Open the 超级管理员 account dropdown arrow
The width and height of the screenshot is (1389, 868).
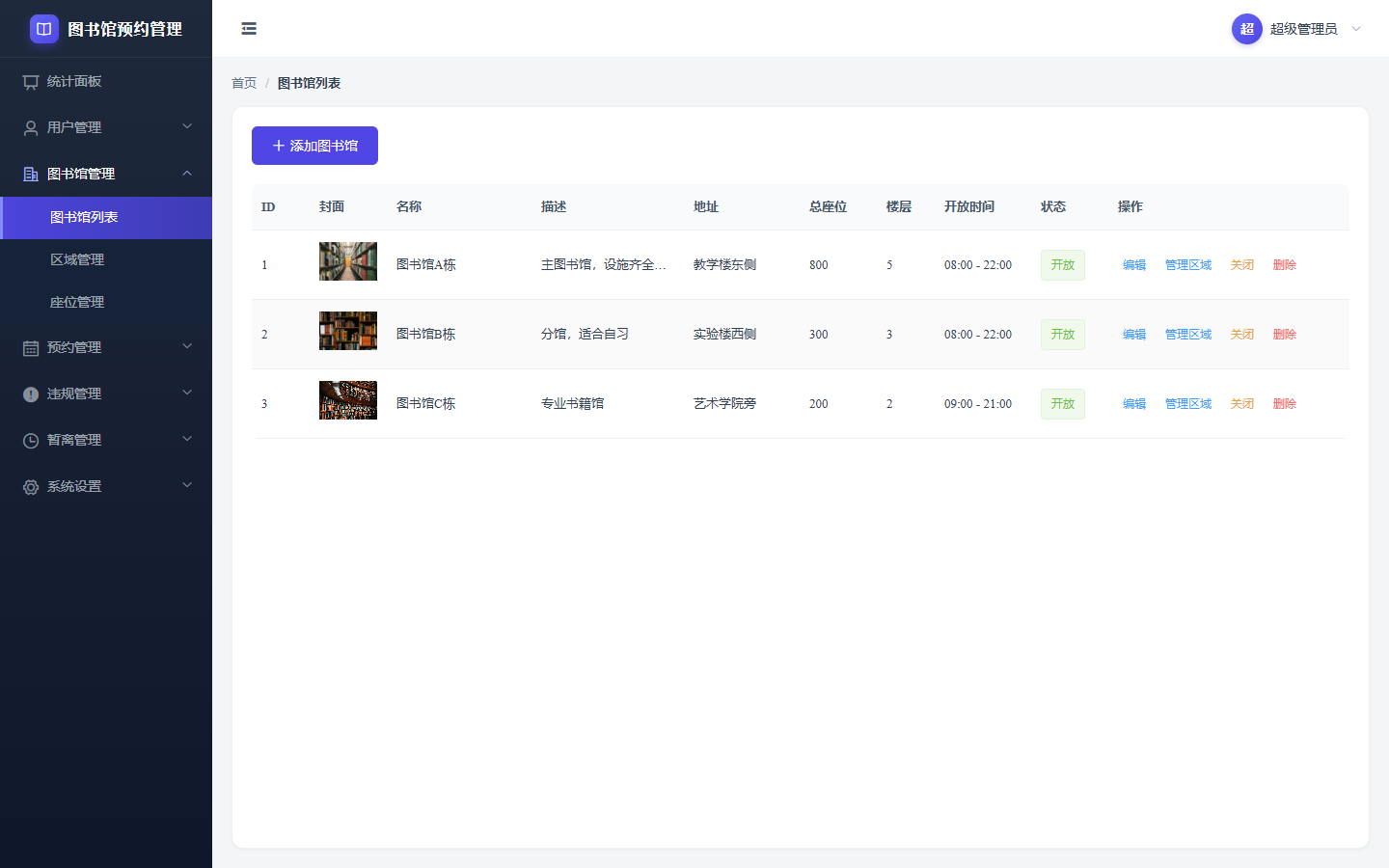click(1356, 29)
